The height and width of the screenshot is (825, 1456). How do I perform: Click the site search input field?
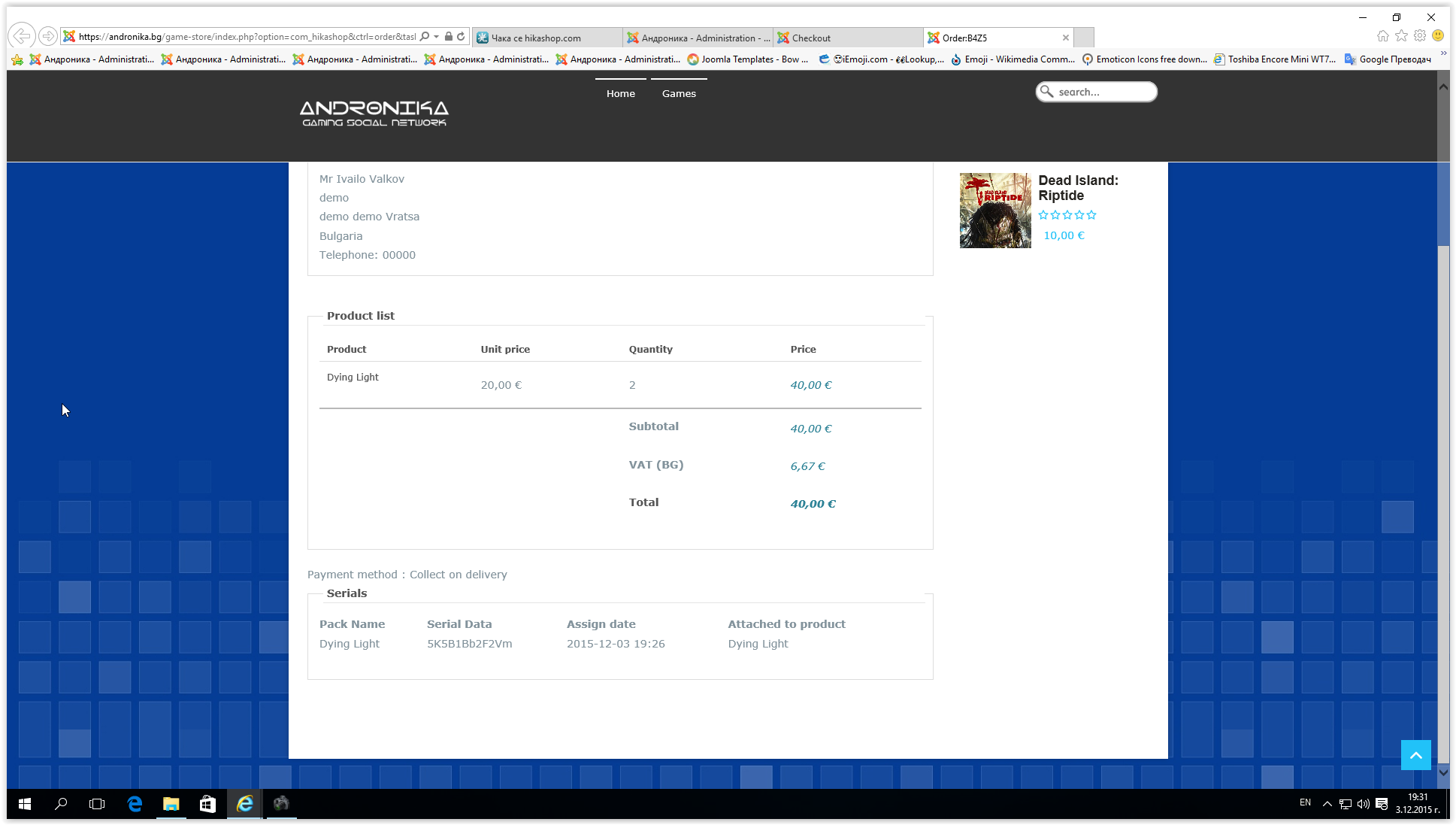pos(1102,92)
